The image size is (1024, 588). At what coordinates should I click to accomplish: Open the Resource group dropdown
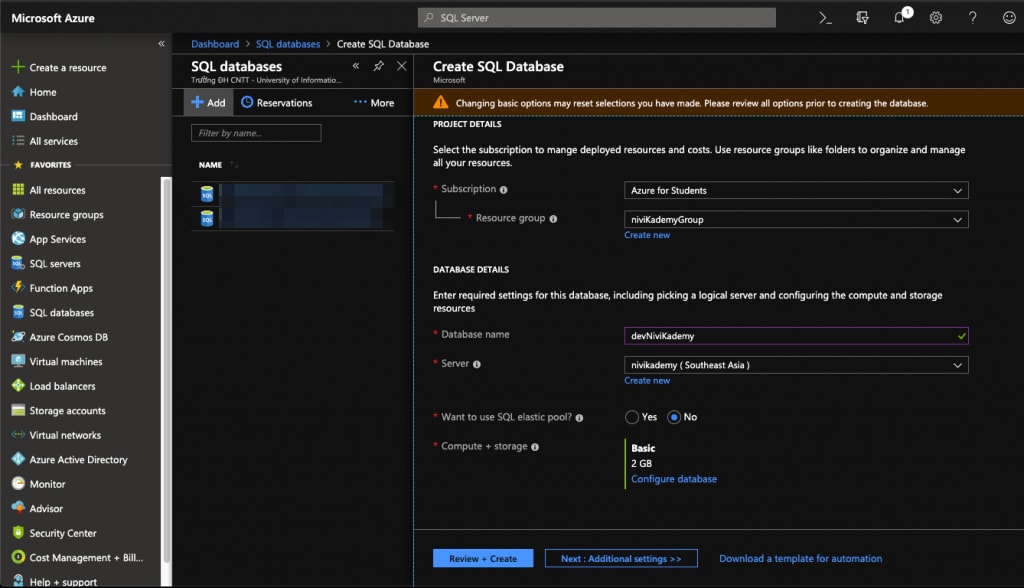pyautogui.click(x=796, y=220)
